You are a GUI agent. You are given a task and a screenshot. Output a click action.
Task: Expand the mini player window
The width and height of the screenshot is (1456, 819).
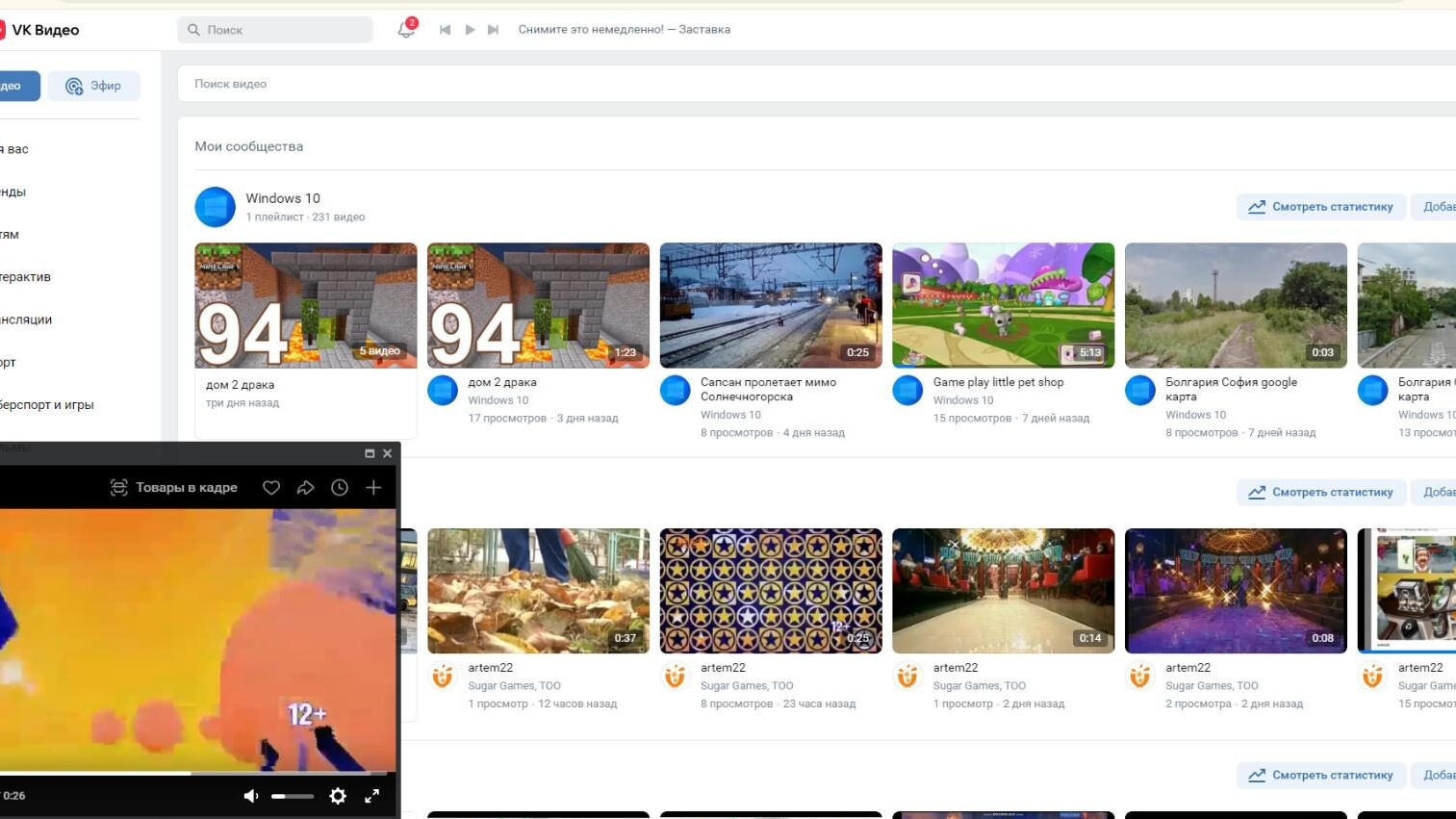tap(370, 453)
